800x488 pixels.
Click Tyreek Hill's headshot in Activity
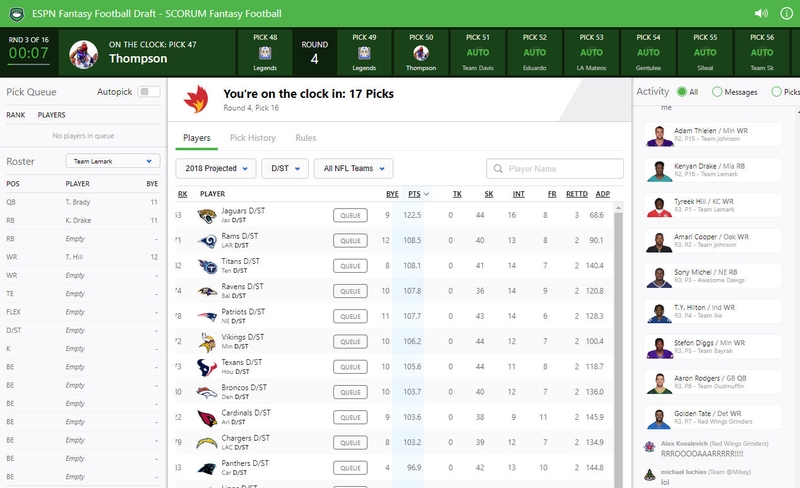pyautogui.click(x=659, y=206)
